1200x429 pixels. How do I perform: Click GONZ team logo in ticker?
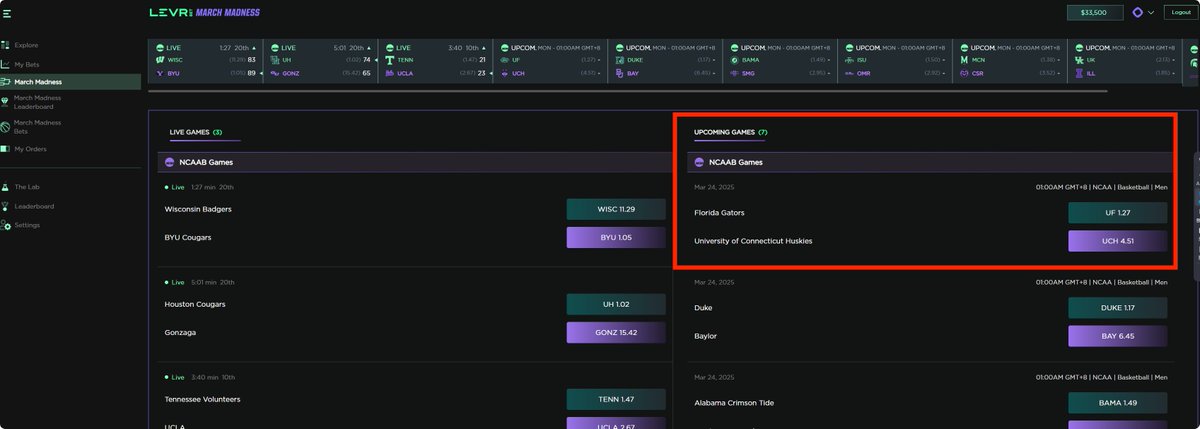[x=275, y=73]
